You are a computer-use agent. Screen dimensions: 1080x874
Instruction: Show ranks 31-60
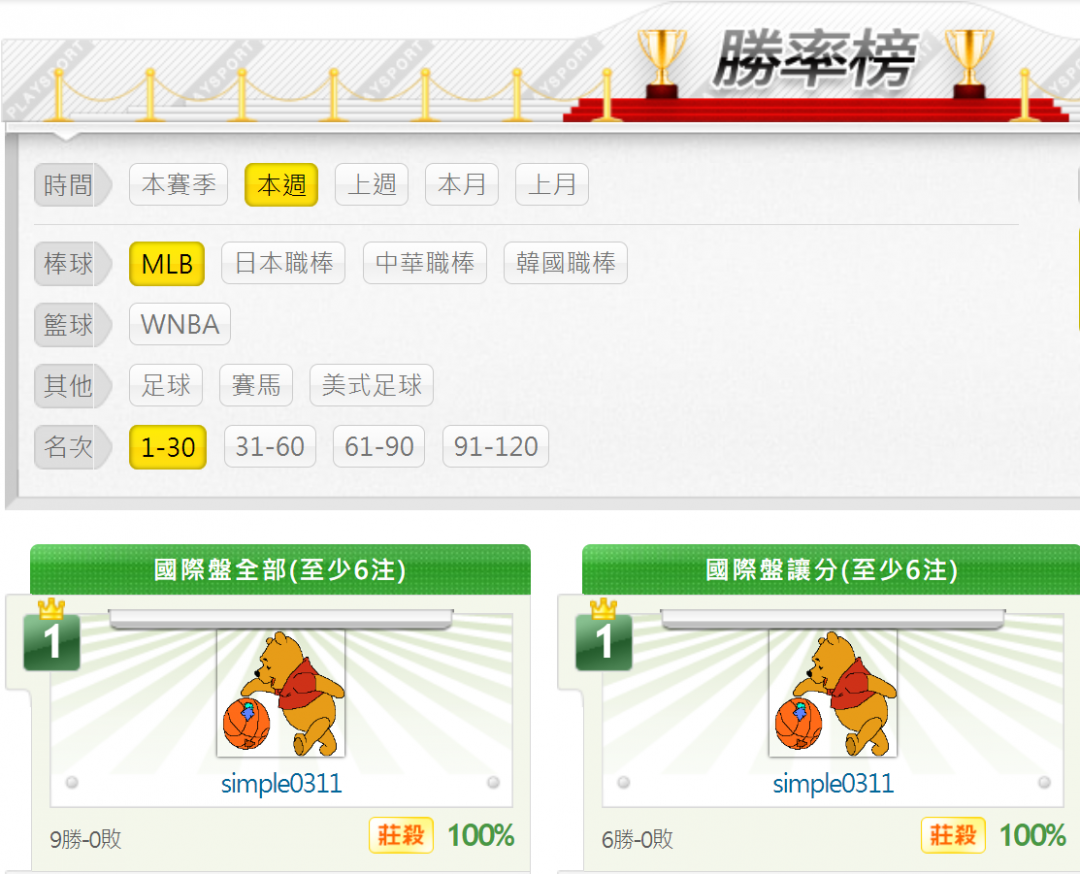pos(270,447)
